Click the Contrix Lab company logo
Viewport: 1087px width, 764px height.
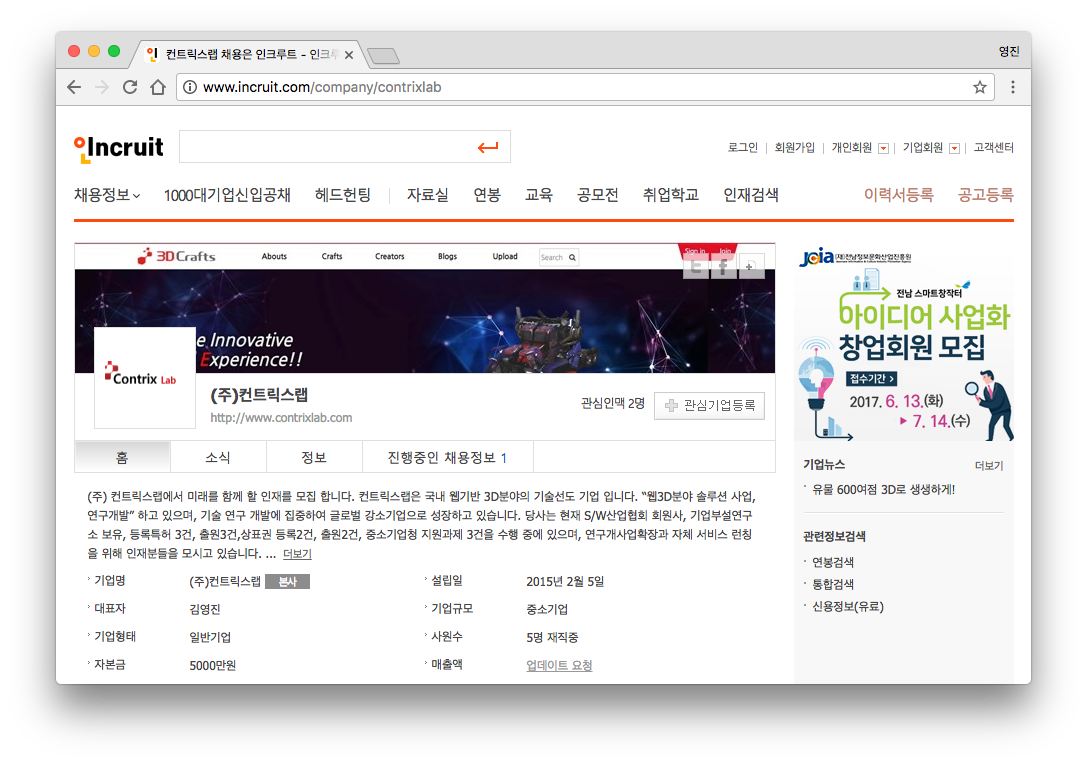(145, 378)
